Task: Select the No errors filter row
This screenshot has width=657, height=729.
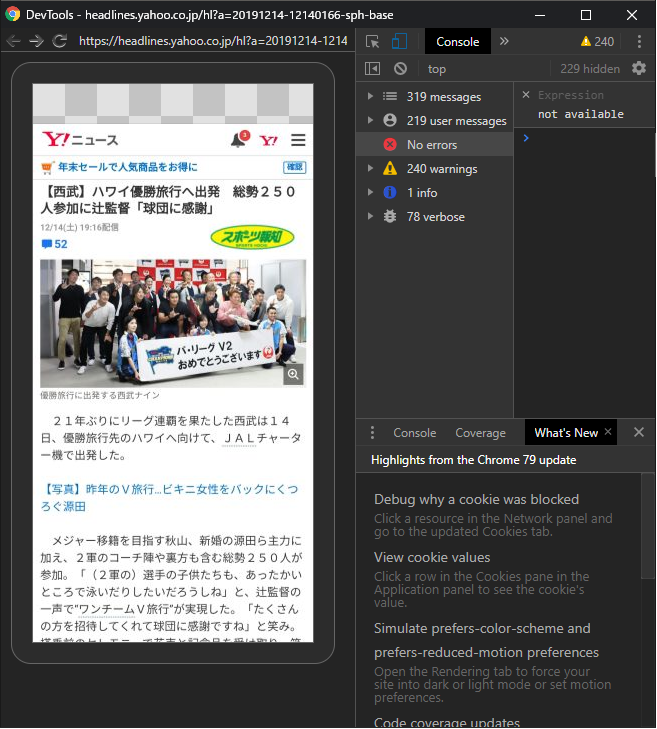Action: click(x=435, y=145)
